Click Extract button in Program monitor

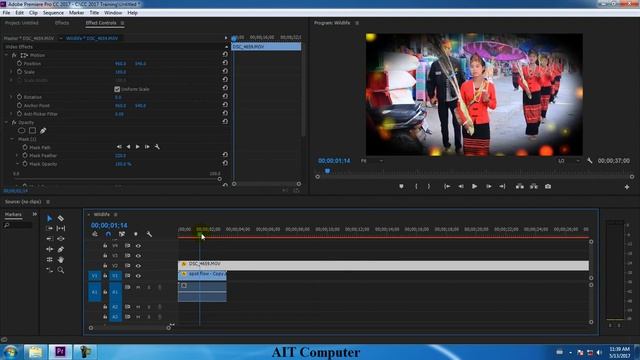pyautogui.click(x=534, y=187)
